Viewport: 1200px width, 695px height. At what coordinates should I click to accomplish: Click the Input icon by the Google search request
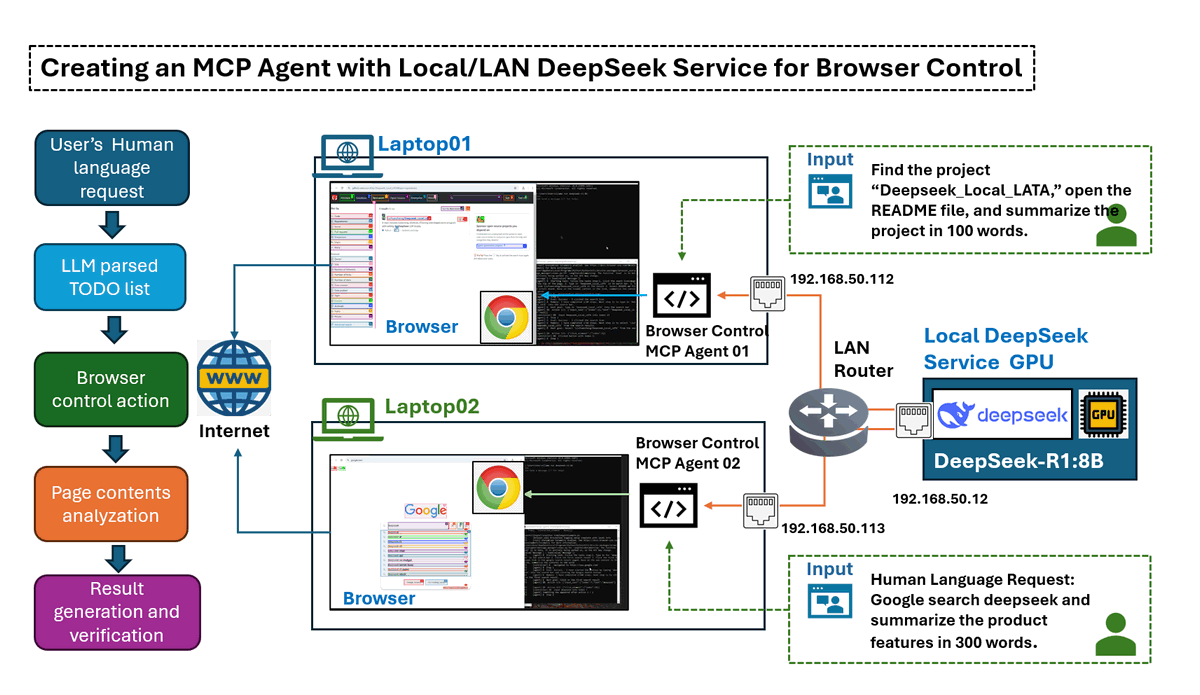(x=829, y=602)
